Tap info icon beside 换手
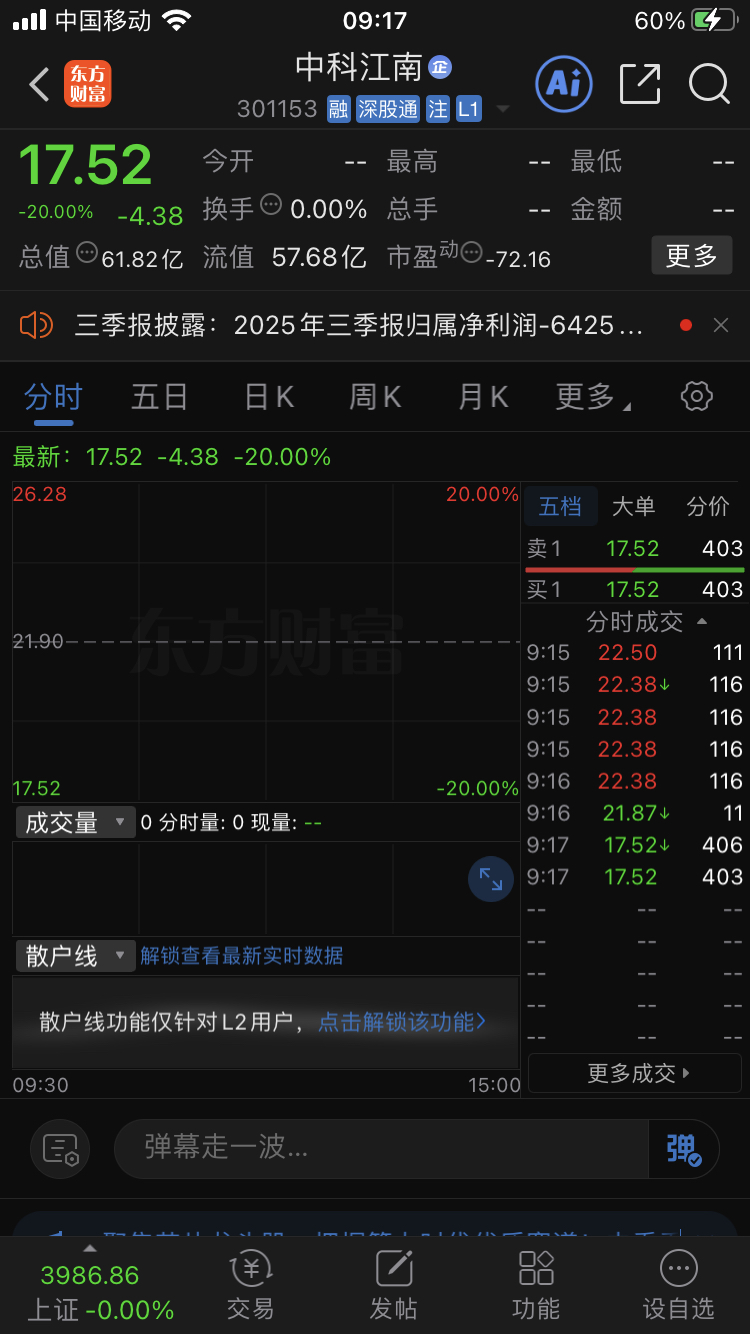The width and height of the screenshot is (750, 1334). pyautogui.click(x=271, y=205)
